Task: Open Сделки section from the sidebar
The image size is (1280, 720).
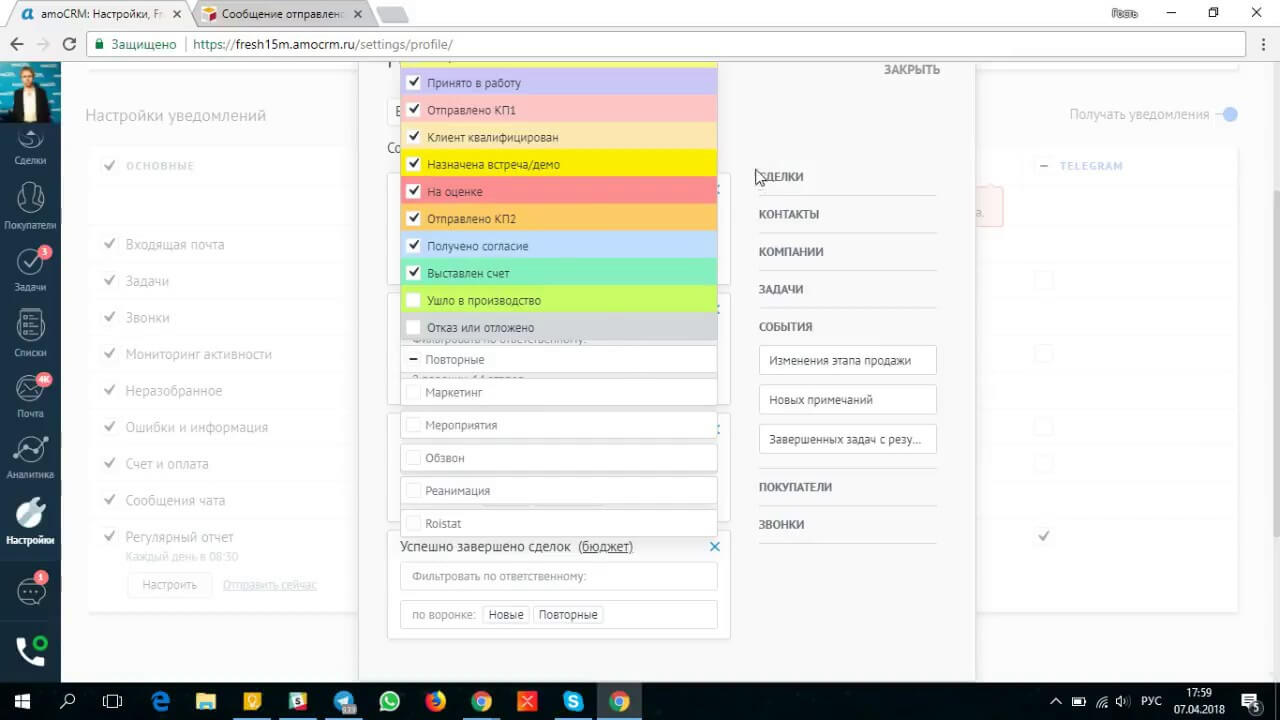Action: (30, 147)
